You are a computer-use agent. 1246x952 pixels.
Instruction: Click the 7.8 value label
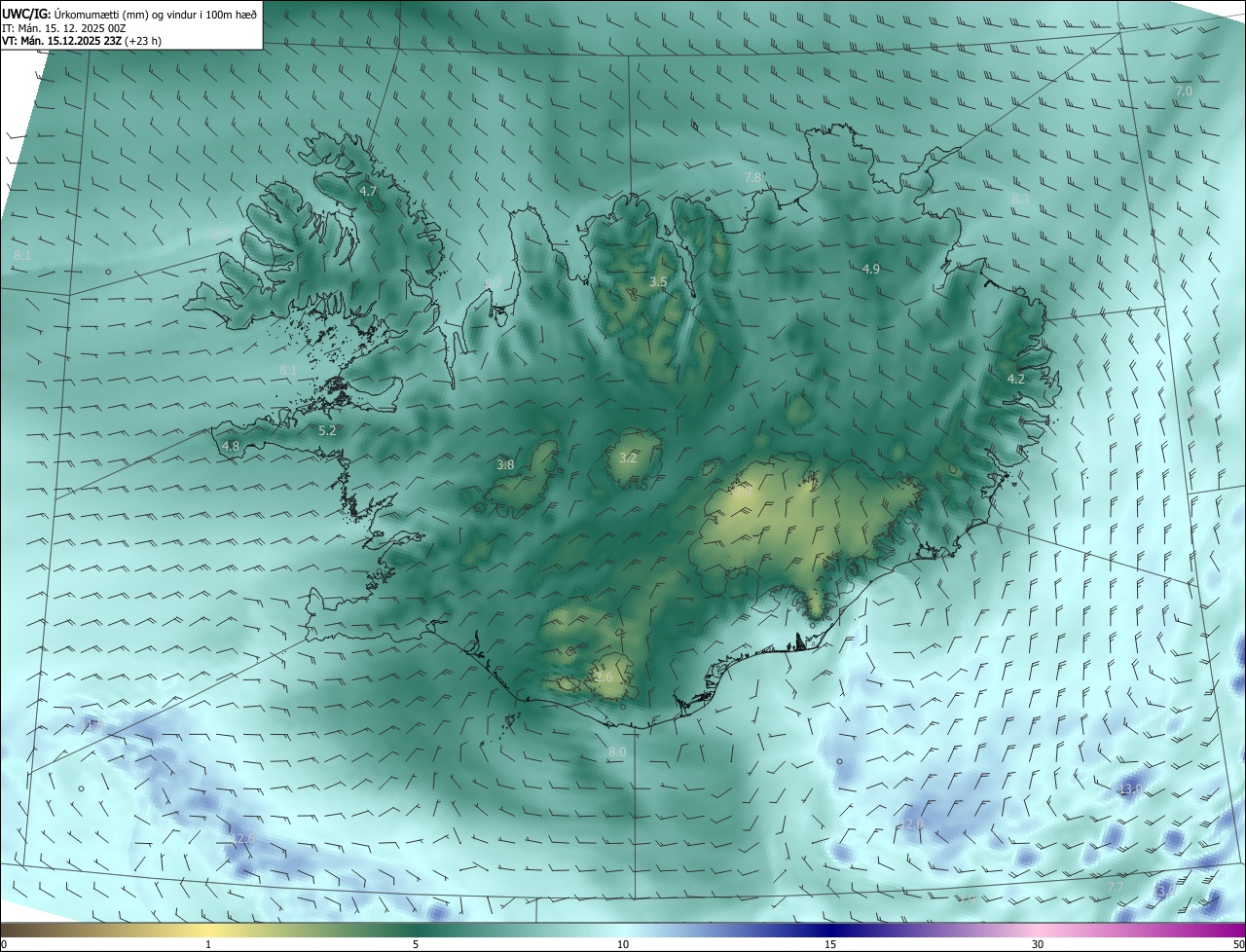pyautogui.click(x=752, y=177)
